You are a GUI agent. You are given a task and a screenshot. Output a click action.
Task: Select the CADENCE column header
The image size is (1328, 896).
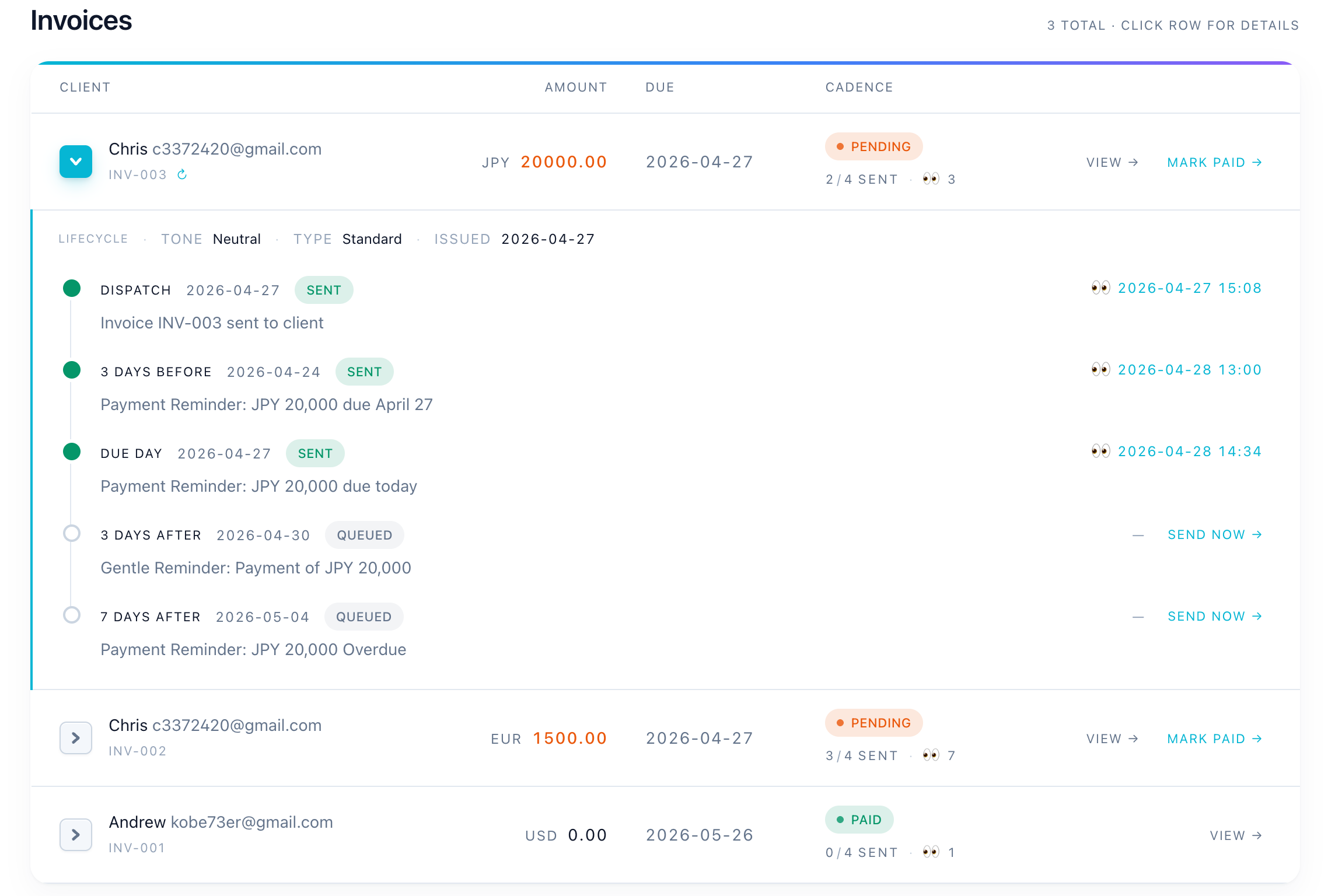tap(859, 87)
